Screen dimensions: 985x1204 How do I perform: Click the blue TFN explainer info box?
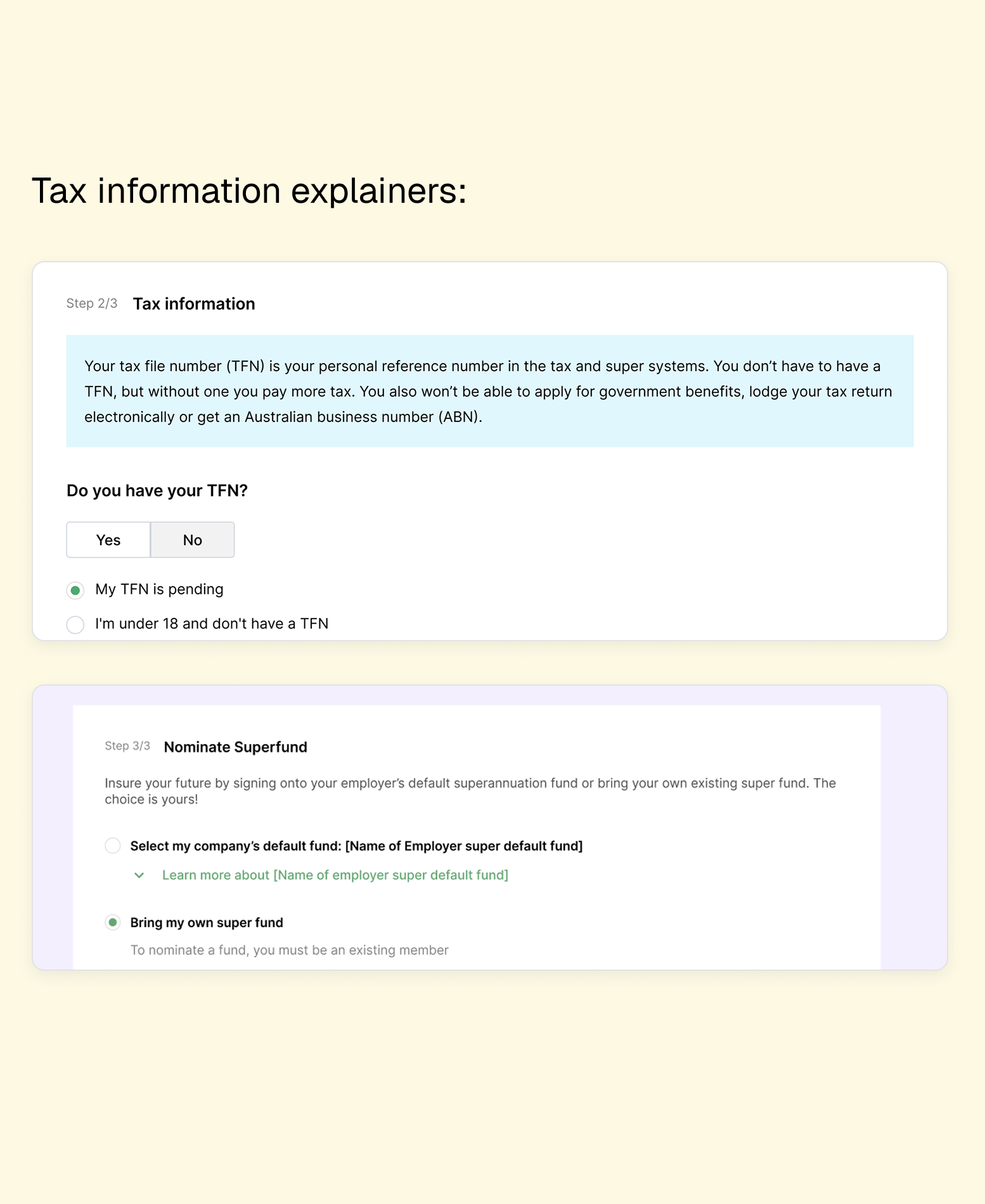point(489,391)
